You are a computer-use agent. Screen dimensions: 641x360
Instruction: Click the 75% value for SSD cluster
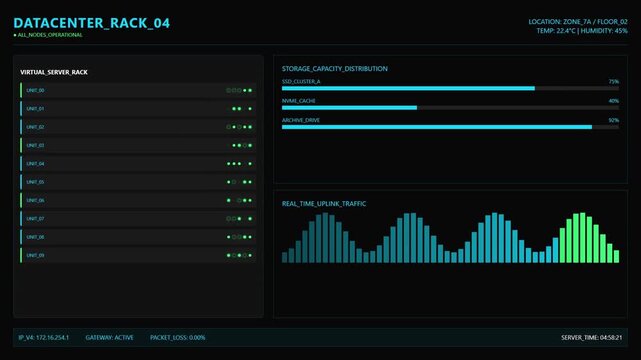coord(614,82)
